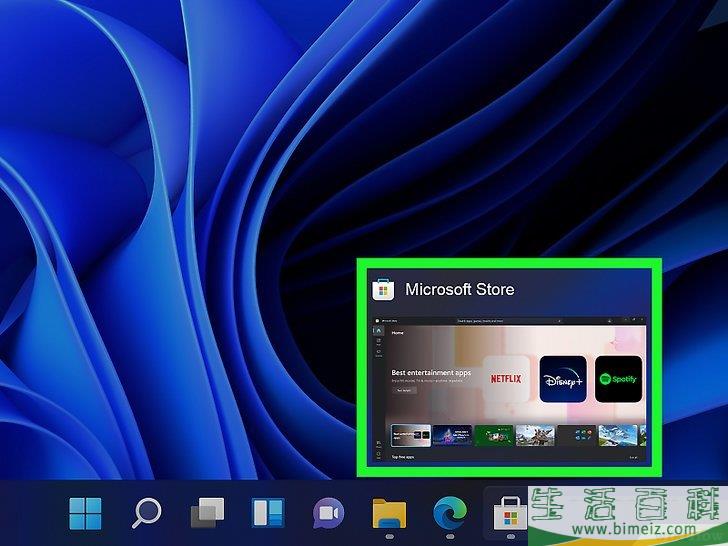Viewport: 728px width, 546px height.
Task: Select the Microsoft Store window preview thumbnail
Action: 509,389
